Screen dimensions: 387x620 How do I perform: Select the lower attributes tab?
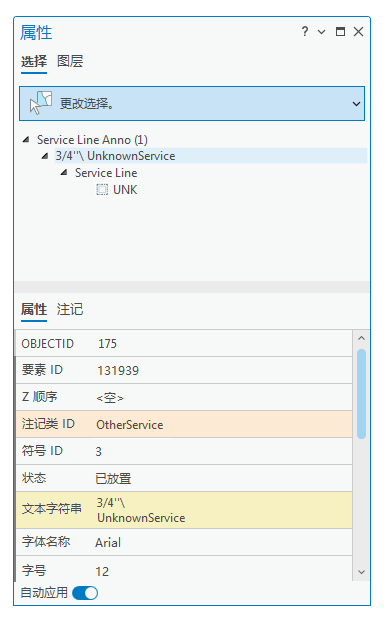(34, 310)
